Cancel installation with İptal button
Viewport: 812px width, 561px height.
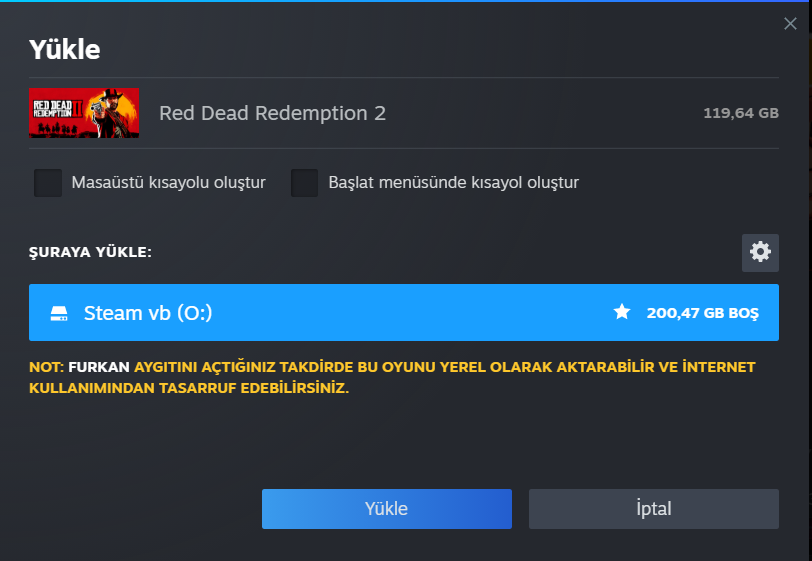tap(654, 509)
